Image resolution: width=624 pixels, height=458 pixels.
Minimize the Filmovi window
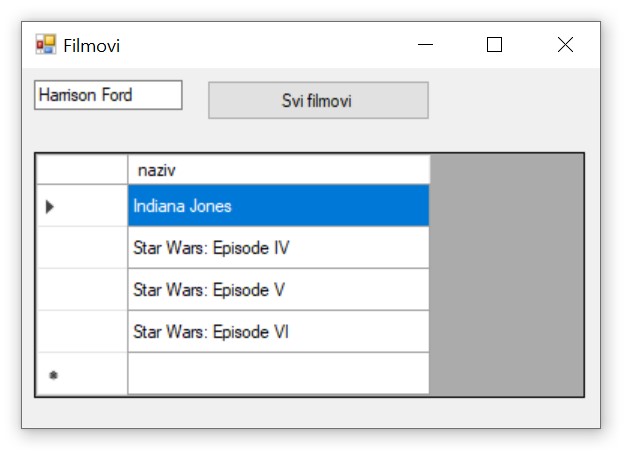point(426,45)
